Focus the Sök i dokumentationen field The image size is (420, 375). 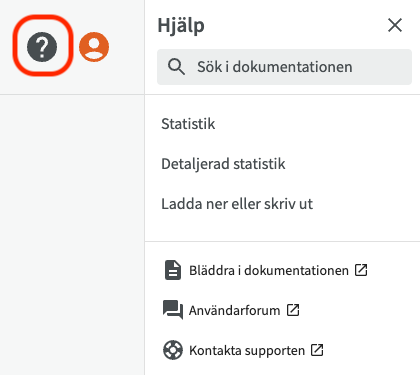284,67
